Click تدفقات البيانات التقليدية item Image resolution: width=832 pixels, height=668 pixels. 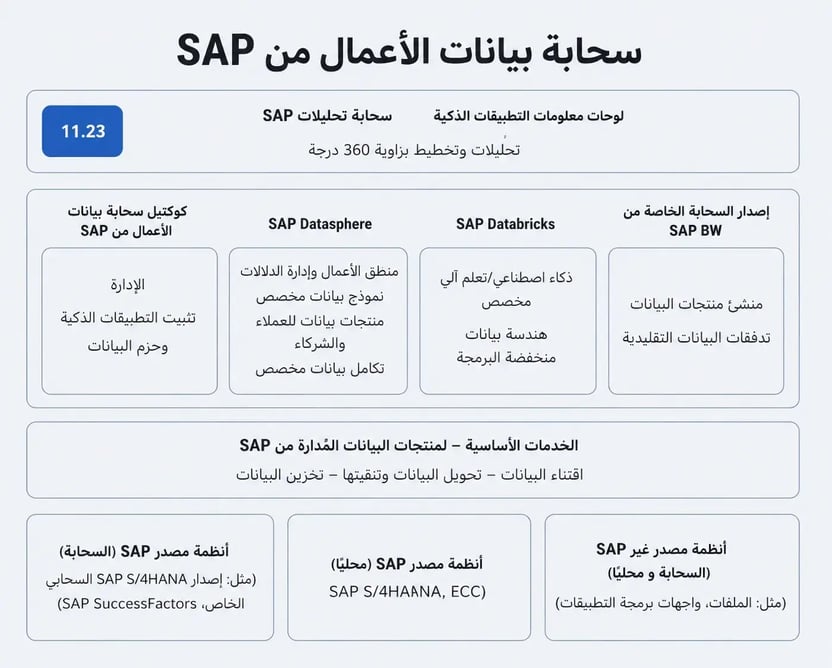696,337
